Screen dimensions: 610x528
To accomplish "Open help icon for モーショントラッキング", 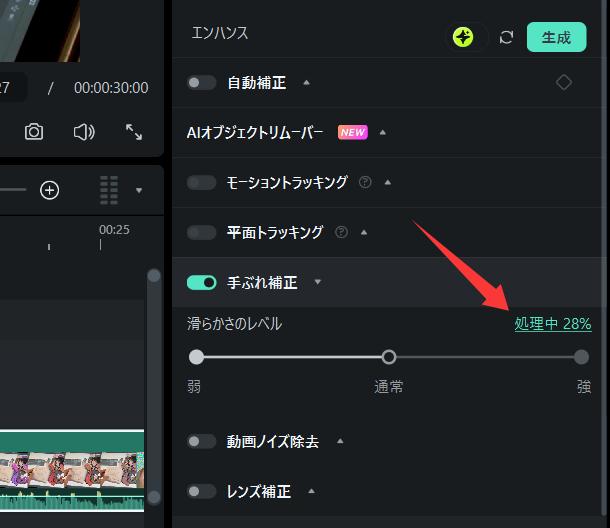I will (x=365, y=182).
